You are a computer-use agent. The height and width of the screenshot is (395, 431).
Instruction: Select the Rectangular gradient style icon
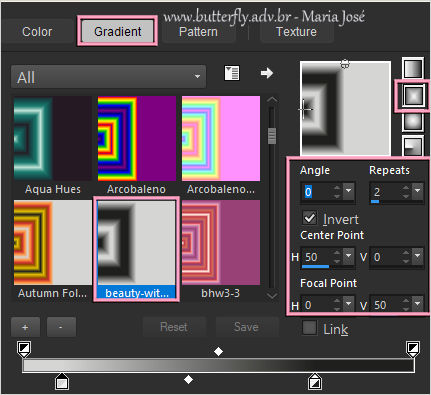(413, 96)
